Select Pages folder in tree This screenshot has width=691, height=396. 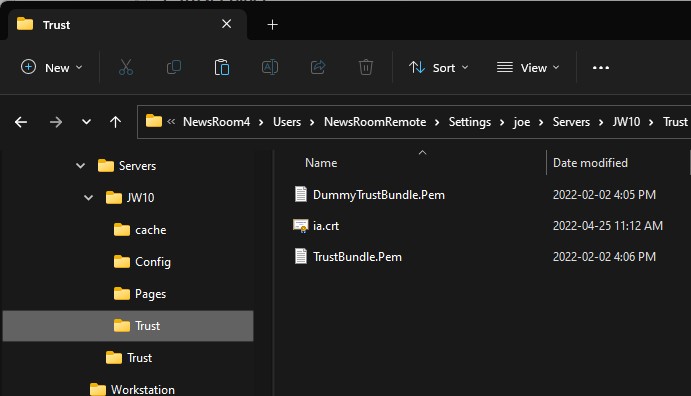[140, 294]
